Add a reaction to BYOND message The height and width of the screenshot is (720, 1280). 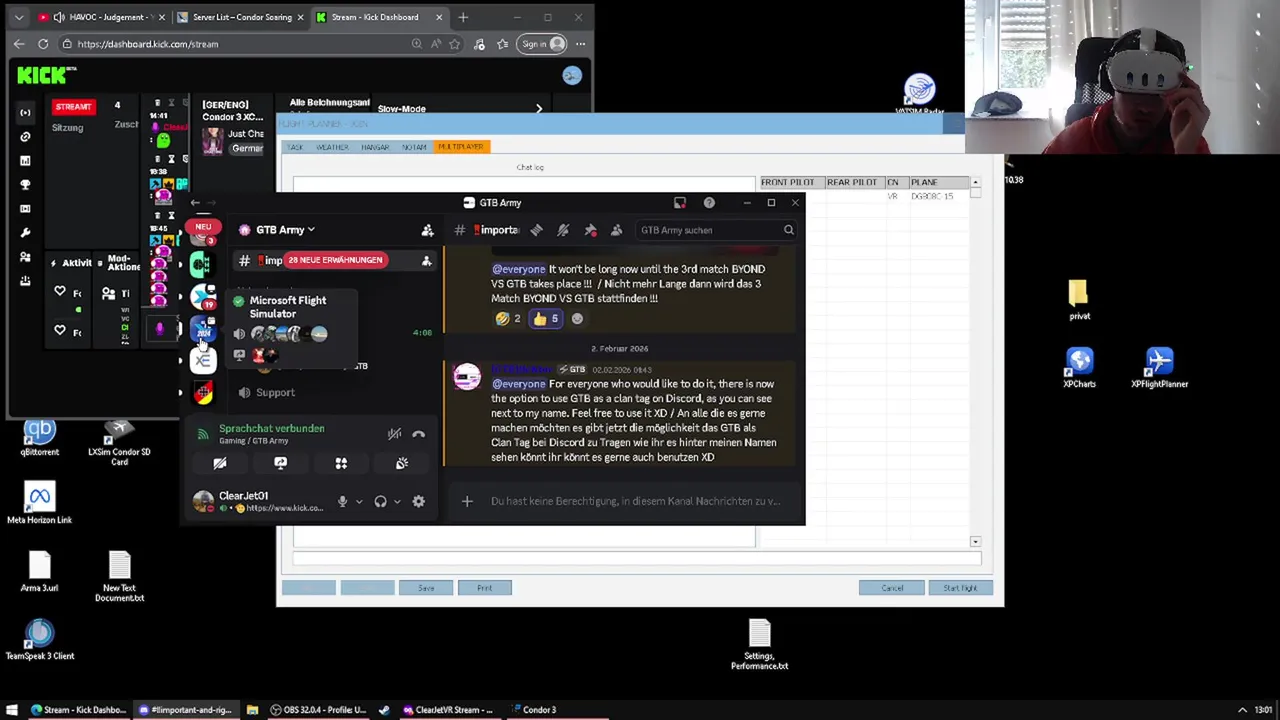coord(577,319)
